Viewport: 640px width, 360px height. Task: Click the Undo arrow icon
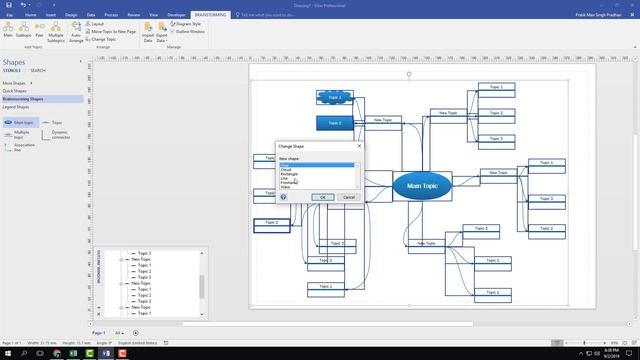tap(23, 5)
